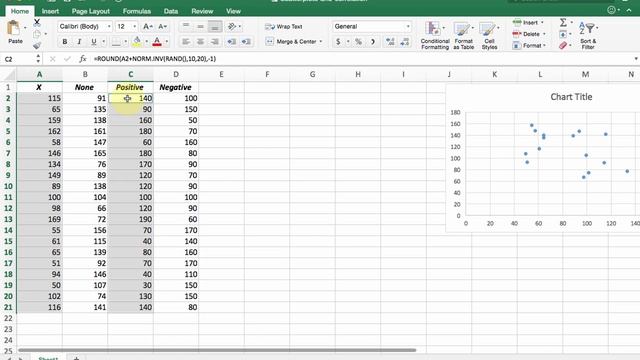Click the Paste clipboard icon
The image size is (640, 360).
[x=14, y=29]
